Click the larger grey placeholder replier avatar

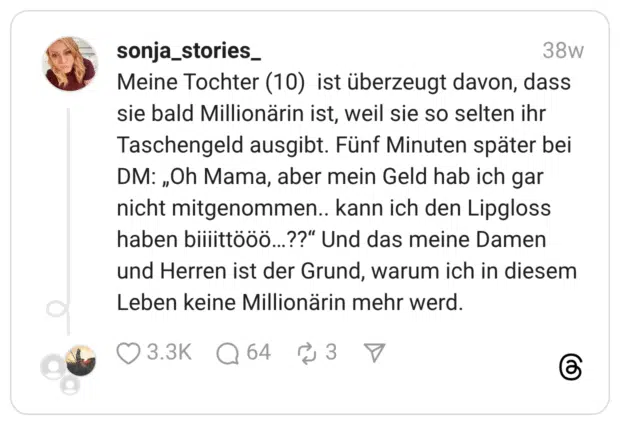pyautogui.click(x=52, y=367)
